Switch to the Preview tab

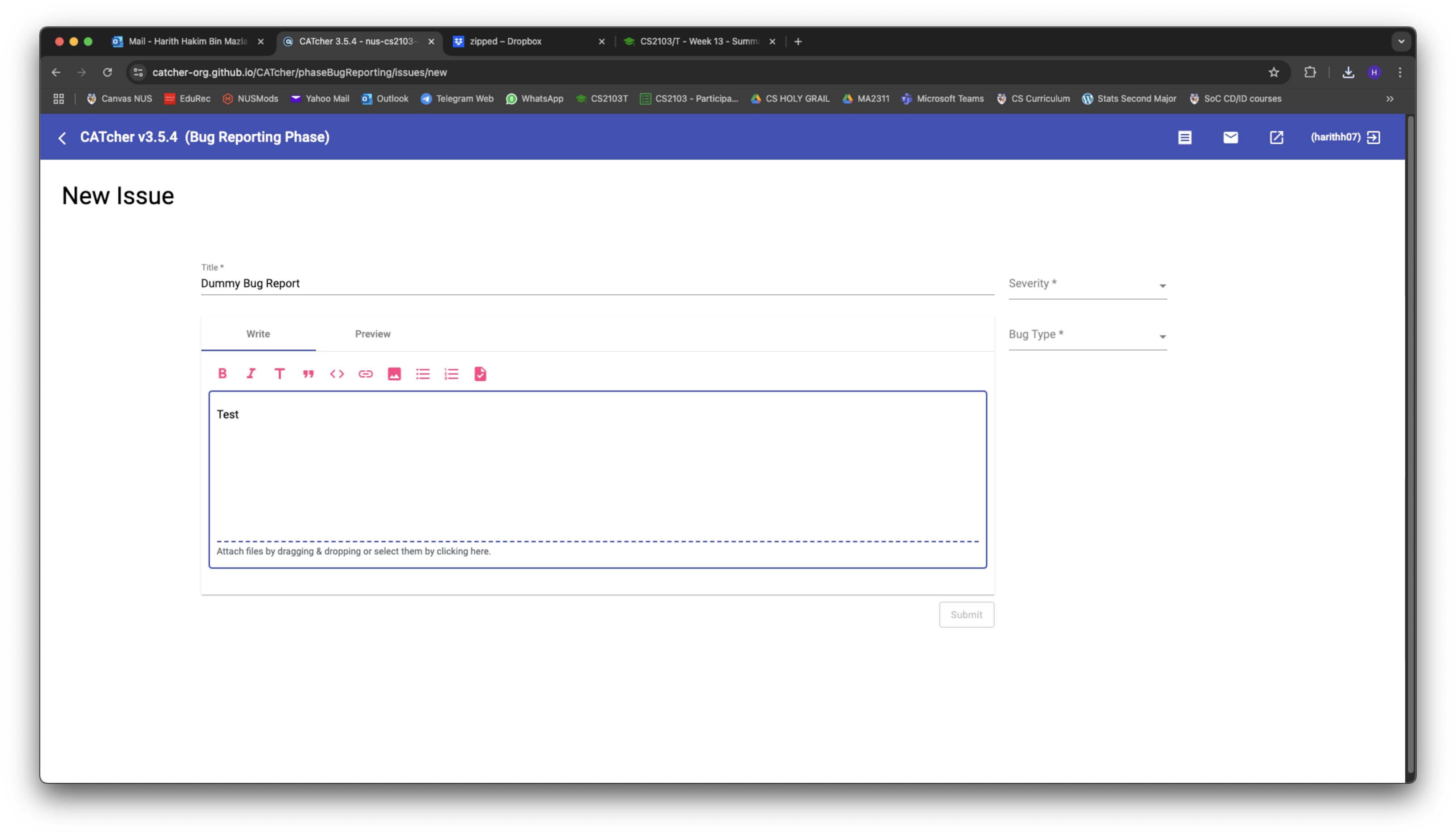click(373, 333)
